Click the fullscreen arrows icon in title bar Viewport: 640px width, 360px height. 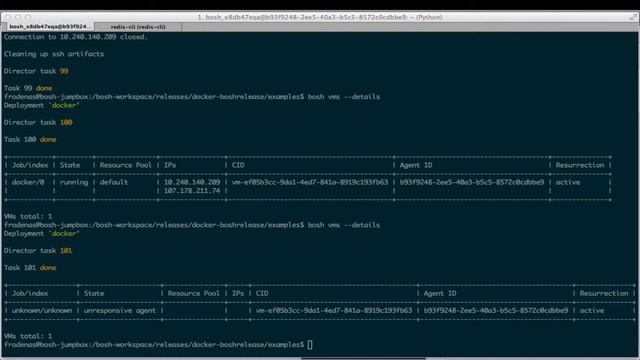pyautogui.click(x=633, y=17)
